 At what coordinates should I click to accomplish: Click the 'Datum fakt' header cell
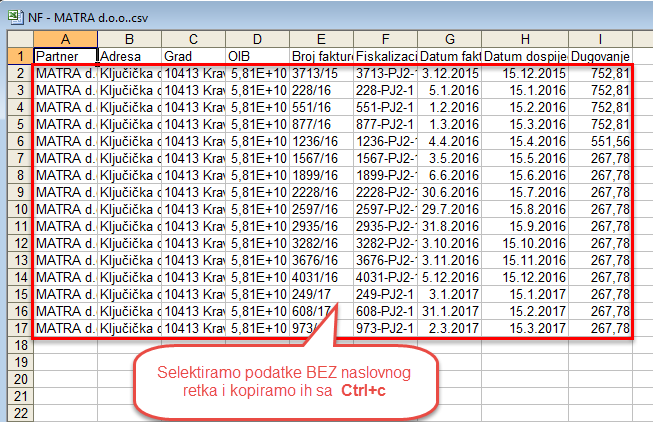[x=450, y=56]
